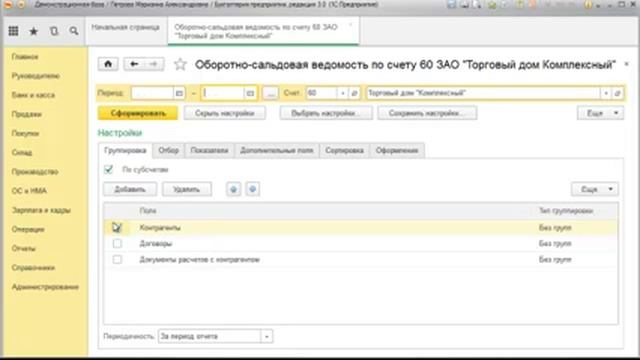This screenshot has height=360, width=640.
Task: Open Руководителю section in sidebar
Action: click(36, 76)
